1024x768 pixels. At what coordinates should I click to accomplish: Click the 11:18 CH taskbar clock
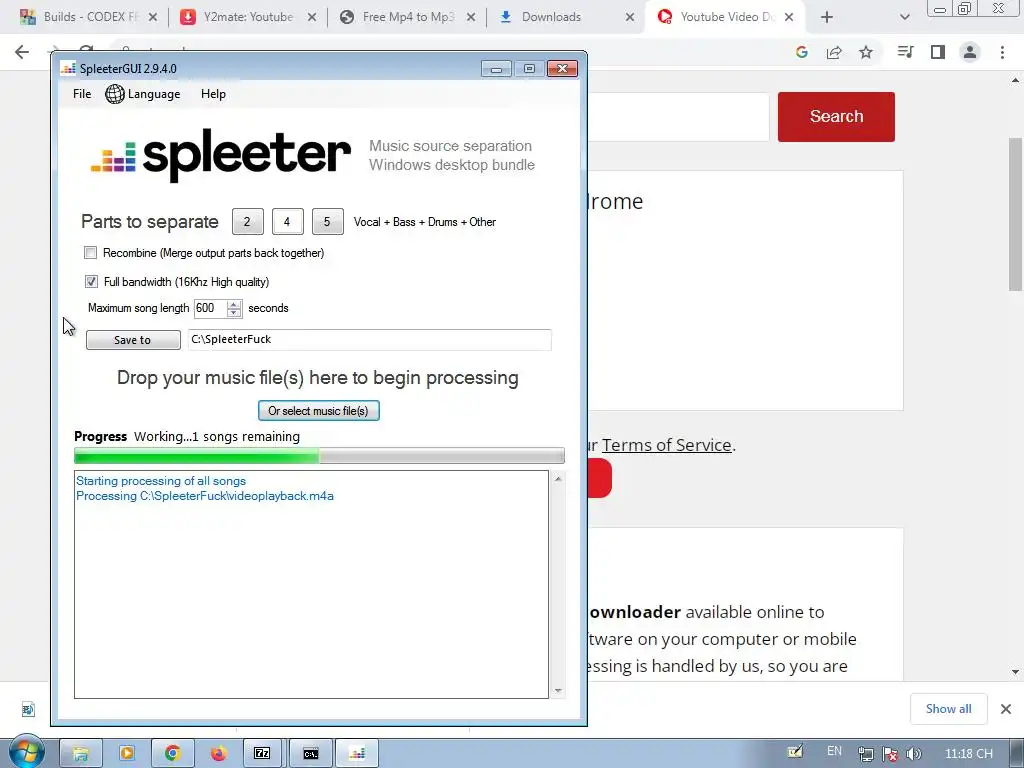point(968,754)
